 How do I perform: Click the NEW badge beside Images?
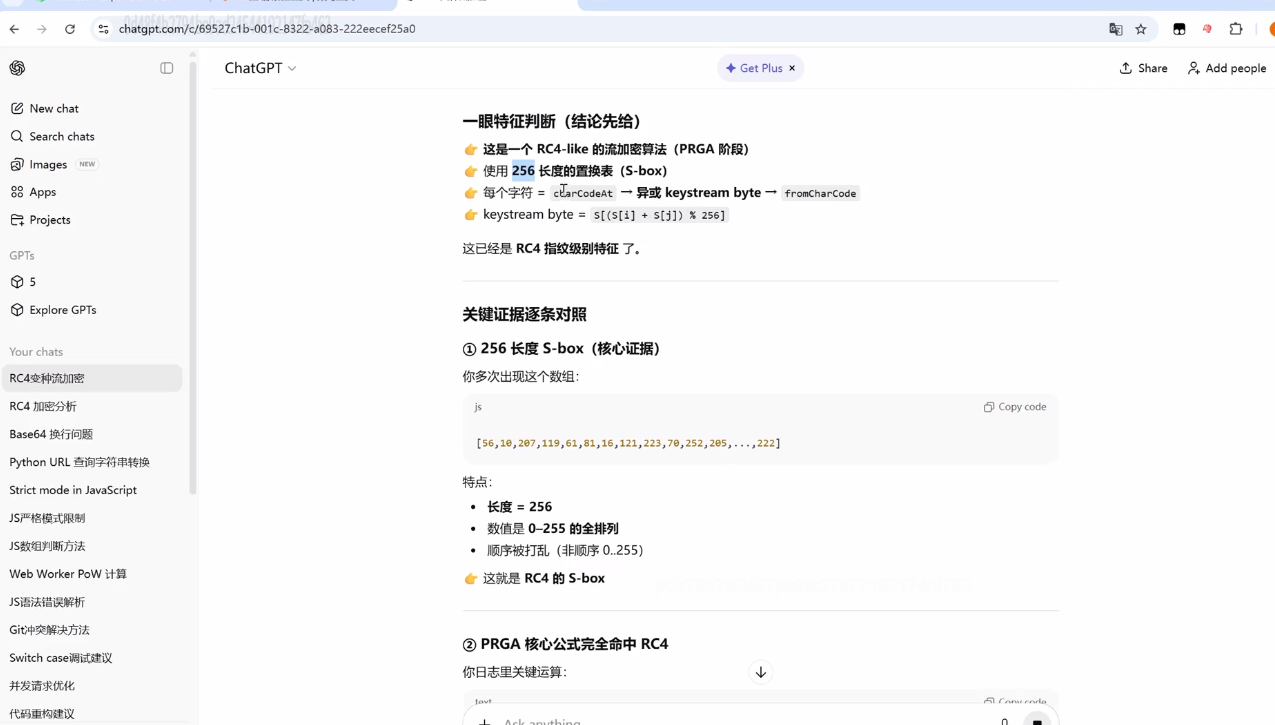(x=87, y=164)
